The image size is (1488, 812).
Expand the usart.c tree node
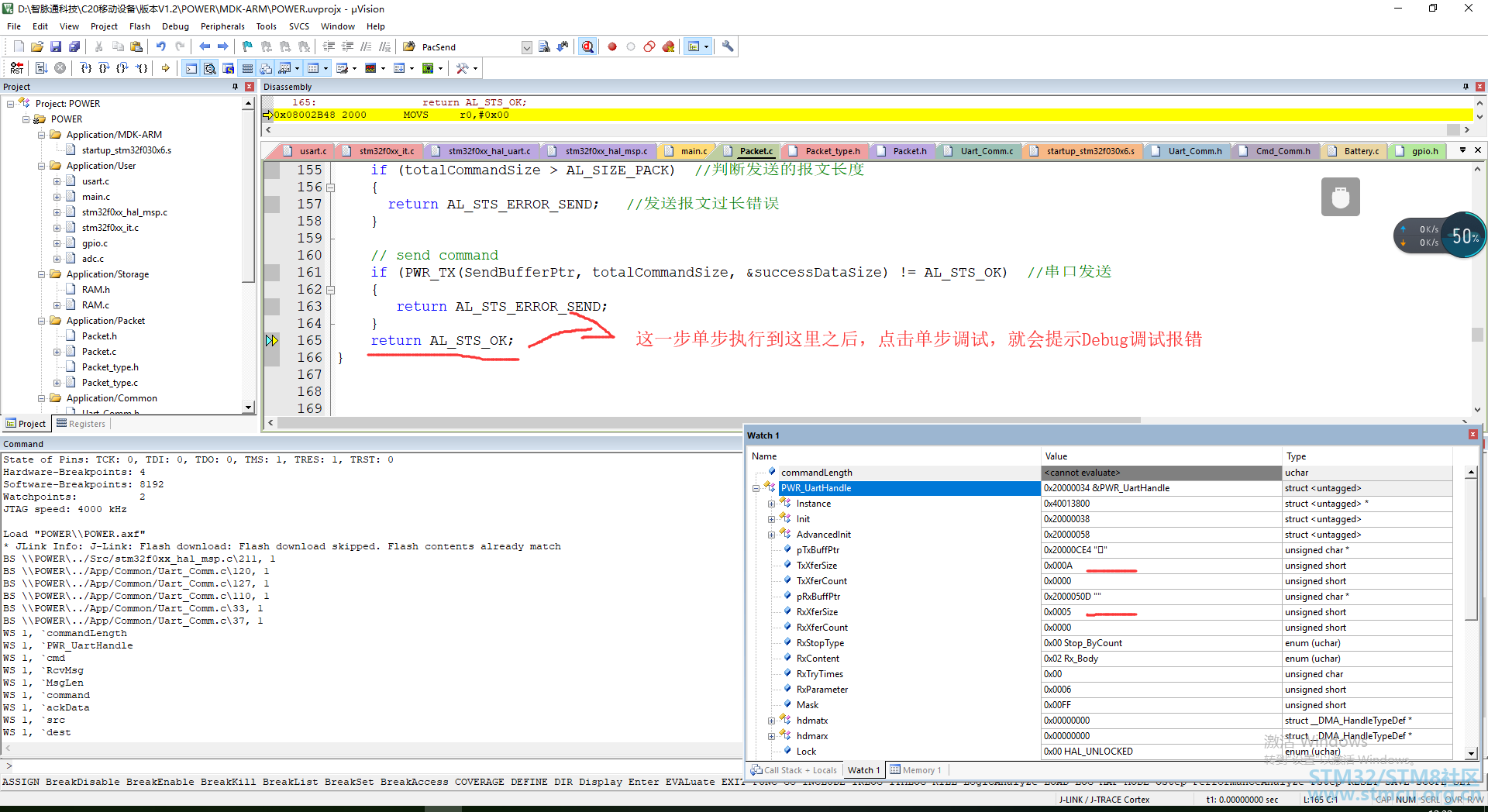[x=57, y=181]
